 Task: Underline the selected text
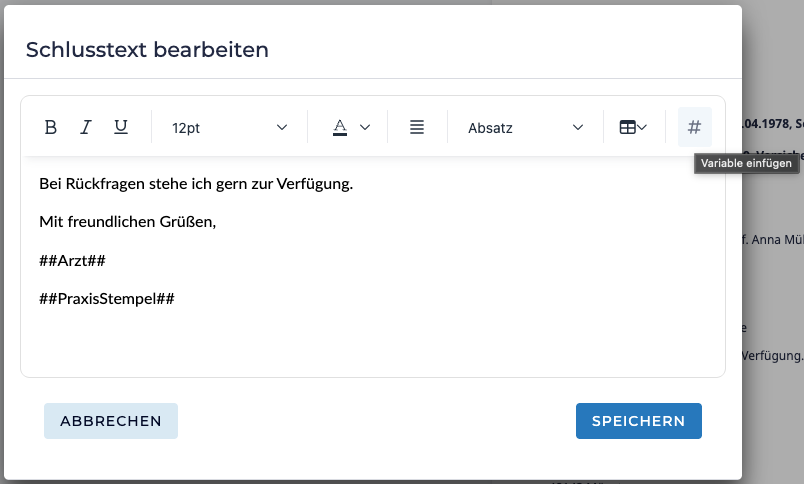click(x=121, y=127)
